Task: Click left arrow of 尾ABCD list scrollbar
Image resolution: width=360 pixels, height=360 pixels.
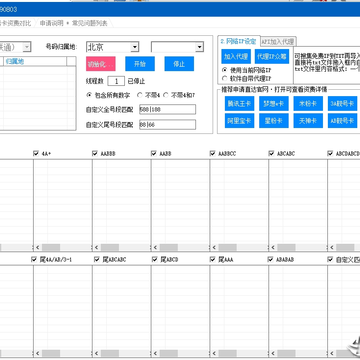Action: pyautogui.click(x=155, y=353)
